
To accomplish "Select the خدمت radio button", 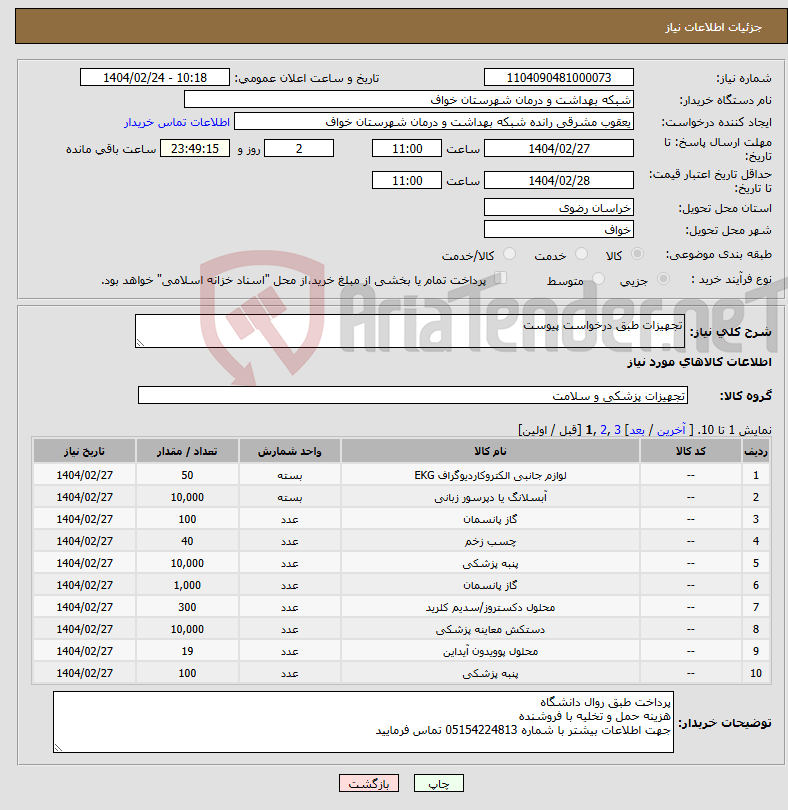I will 581,254.
